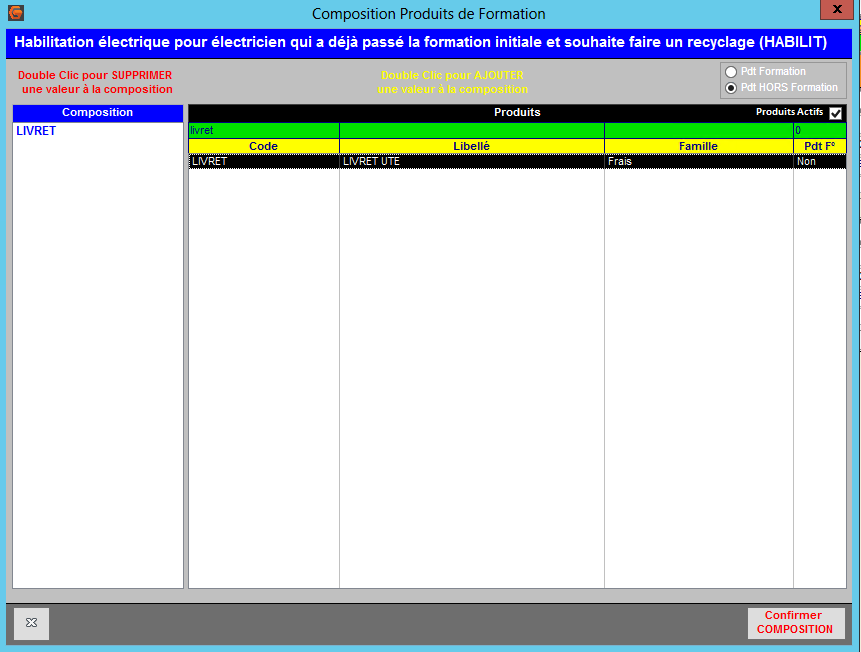Click the green Famille filter field
Image resolution: width=861 pixels, height=652 pixels.
click(x=698, y=130)
